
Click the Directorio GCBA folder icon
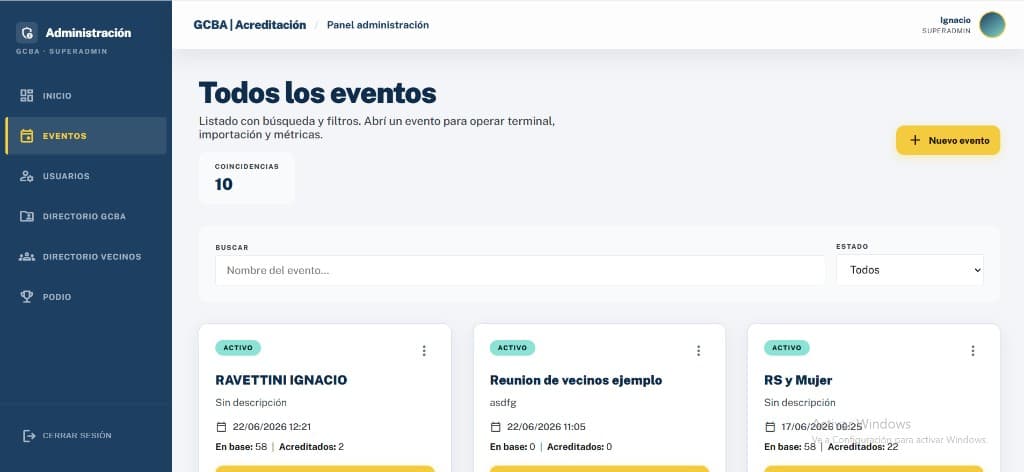tap(27, 216)
